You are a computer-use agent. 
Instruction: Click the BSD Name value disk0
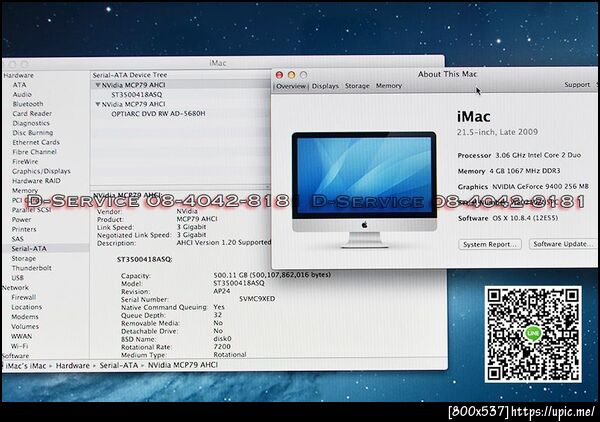tap(222, 339)
